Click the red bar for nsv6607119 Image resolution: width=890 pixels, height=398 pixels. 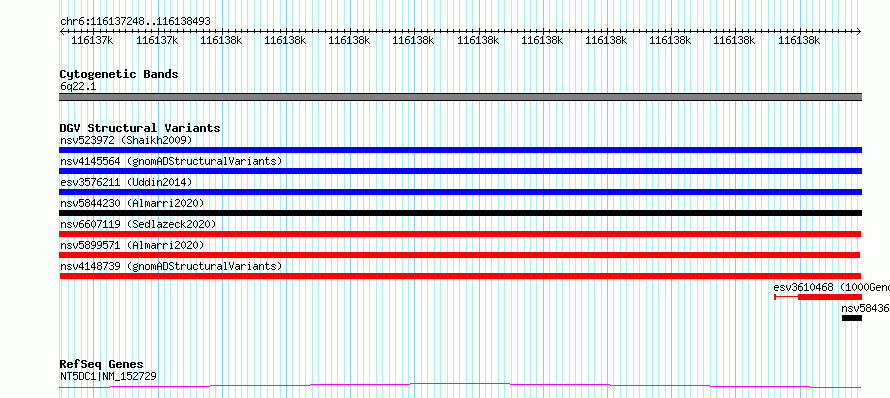(x=460, y=234)
